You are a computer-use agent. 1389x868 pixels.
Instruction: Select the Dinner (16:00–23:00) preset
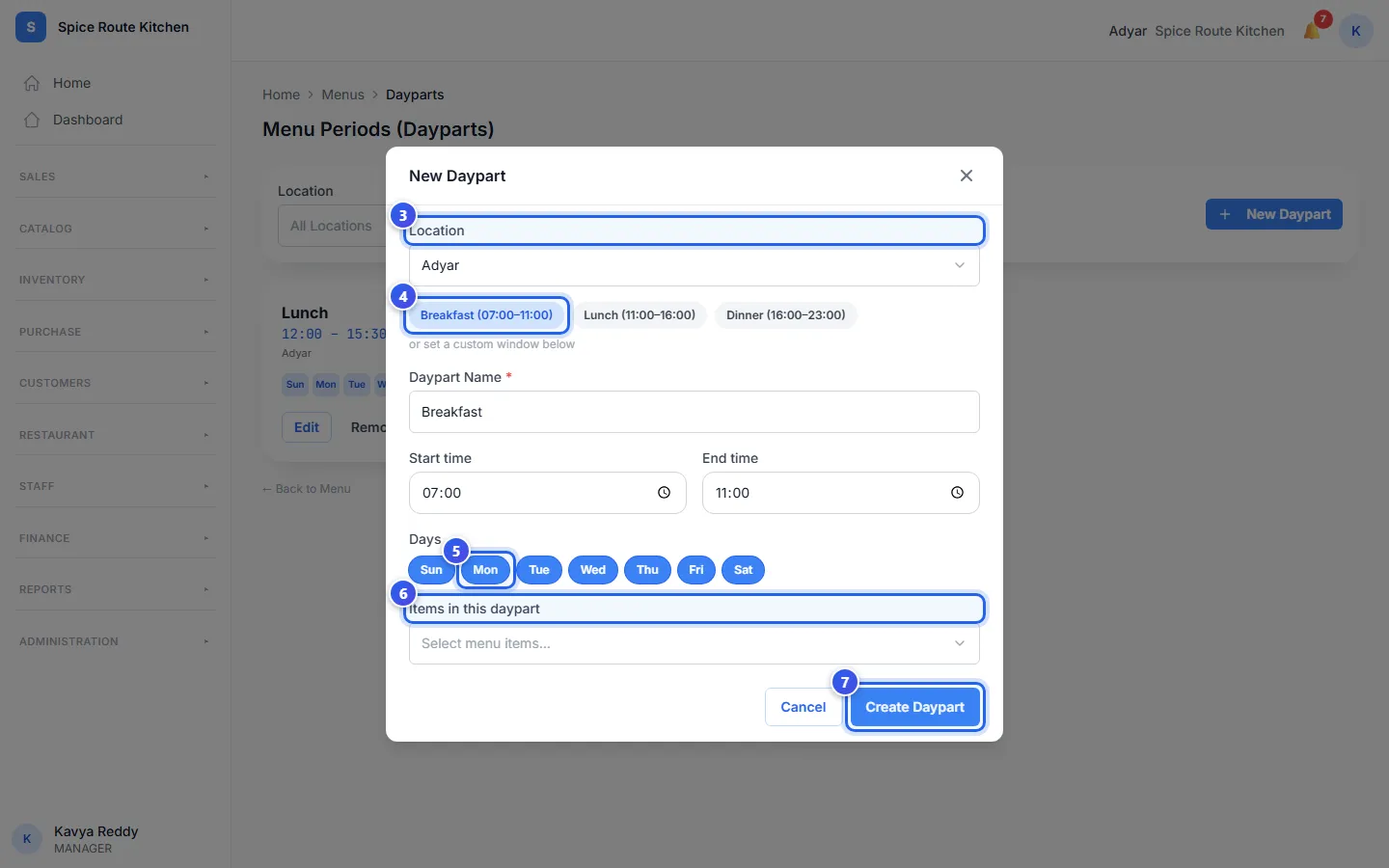(x=786, y=315)
